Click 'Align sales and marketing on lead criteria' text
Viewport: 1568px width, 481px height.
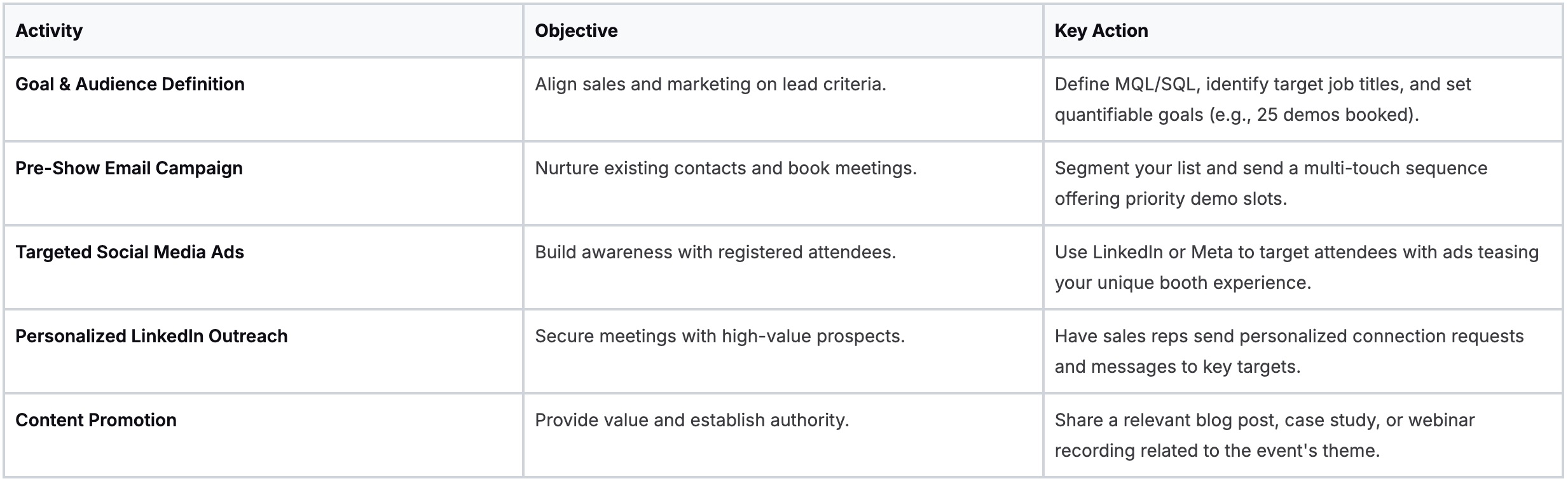tap(710, 84)
